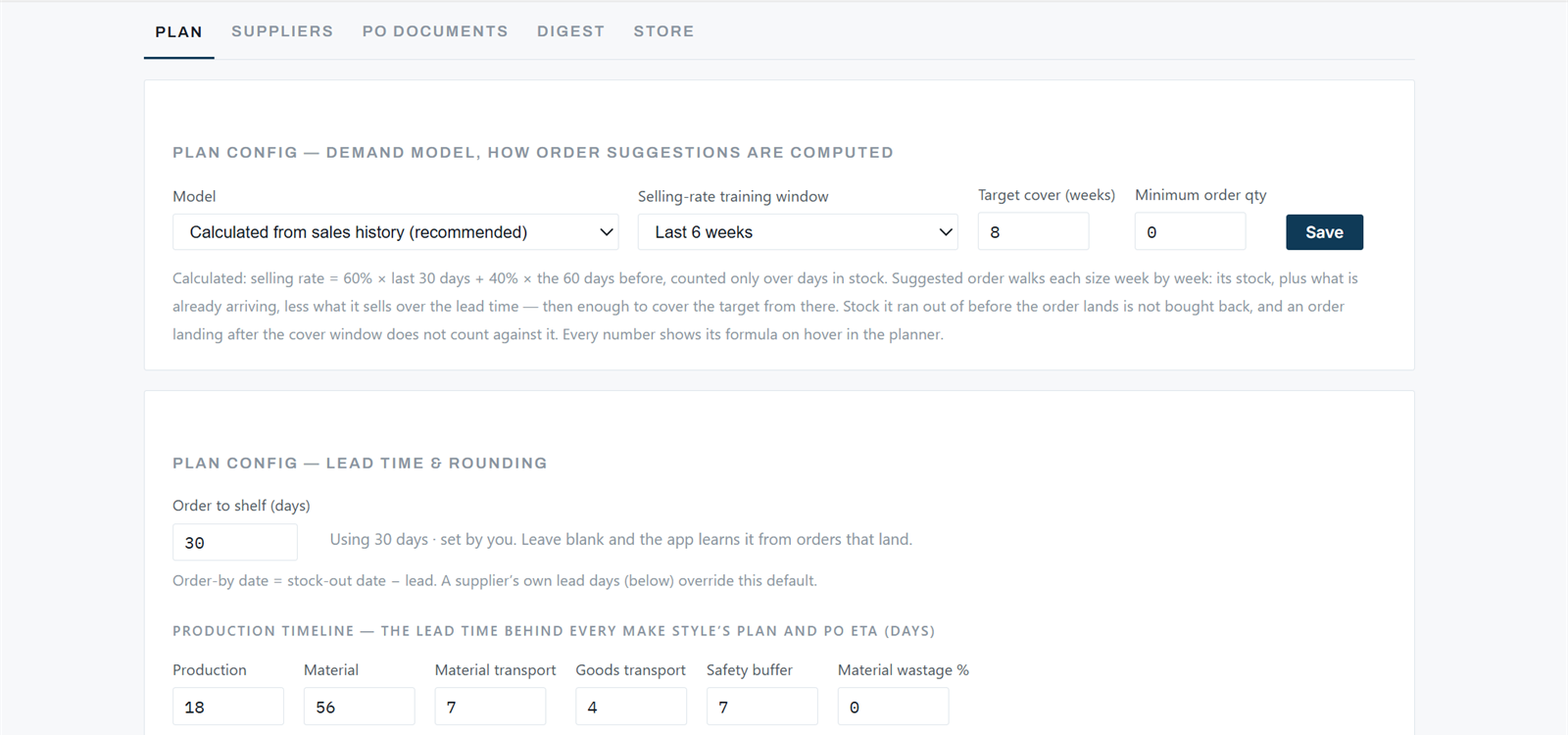Edit the Material wastage % field
Viewport: 1568px width, 735px height.
click(x=893, y=707)
